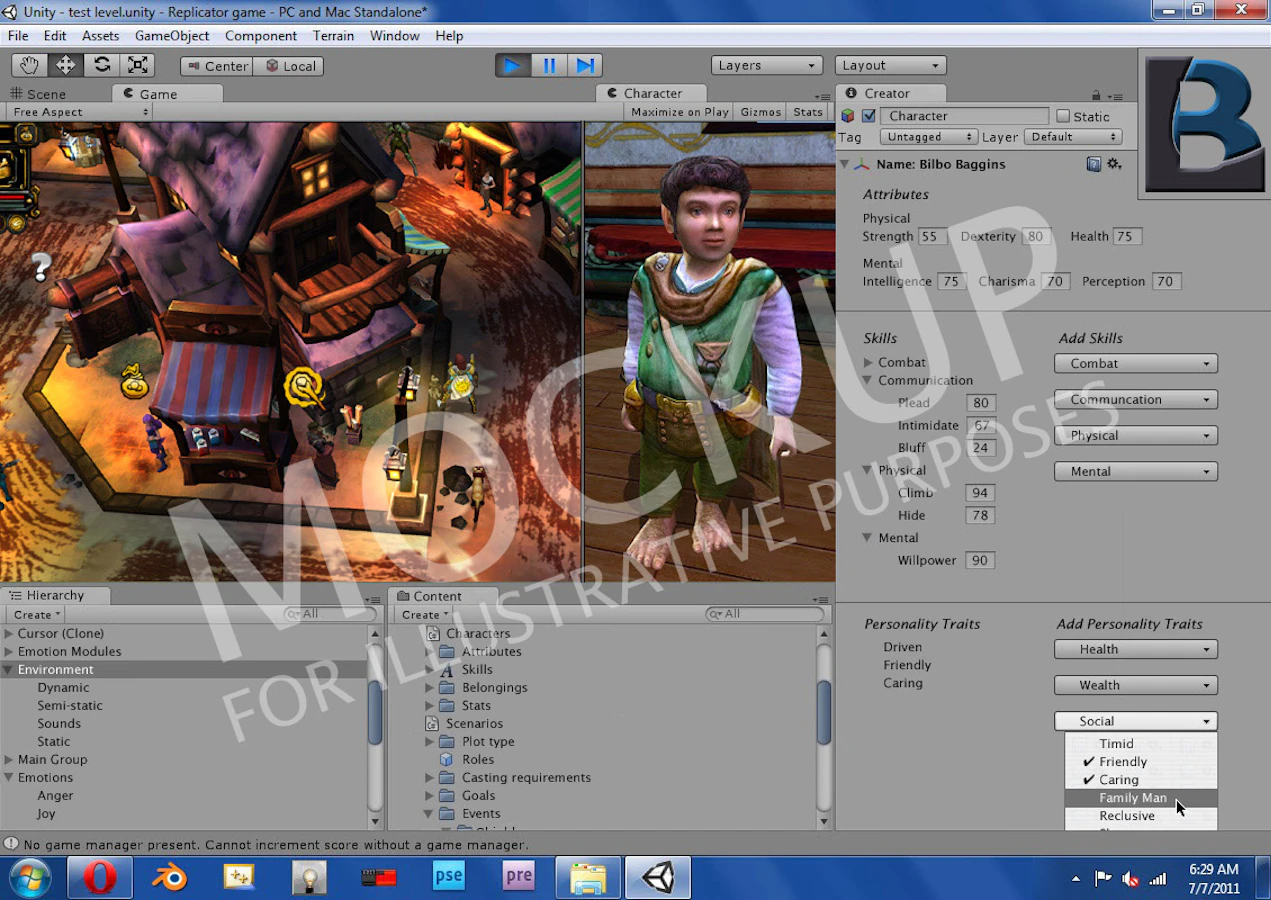
Task: Click the Pause button
Action: tap(549, 65)
